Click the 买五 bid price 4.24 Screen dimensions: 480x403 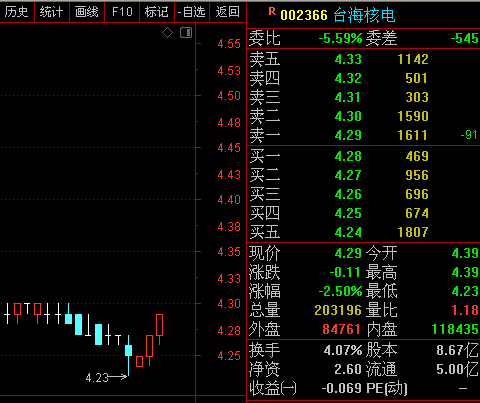(x=348, y=232)
